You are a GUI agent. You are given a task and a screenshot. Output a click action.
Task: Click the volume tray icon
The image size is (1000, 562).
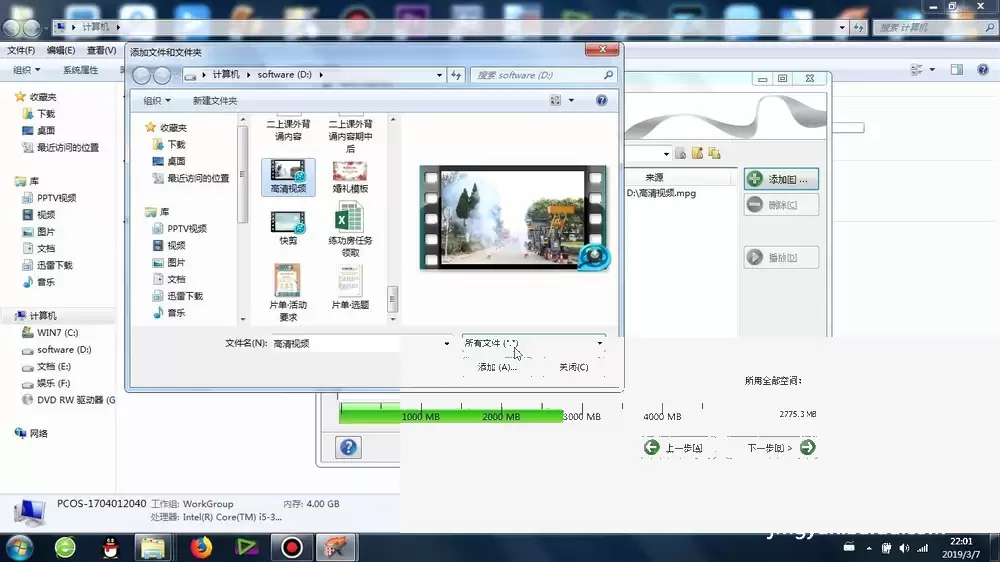904,548
